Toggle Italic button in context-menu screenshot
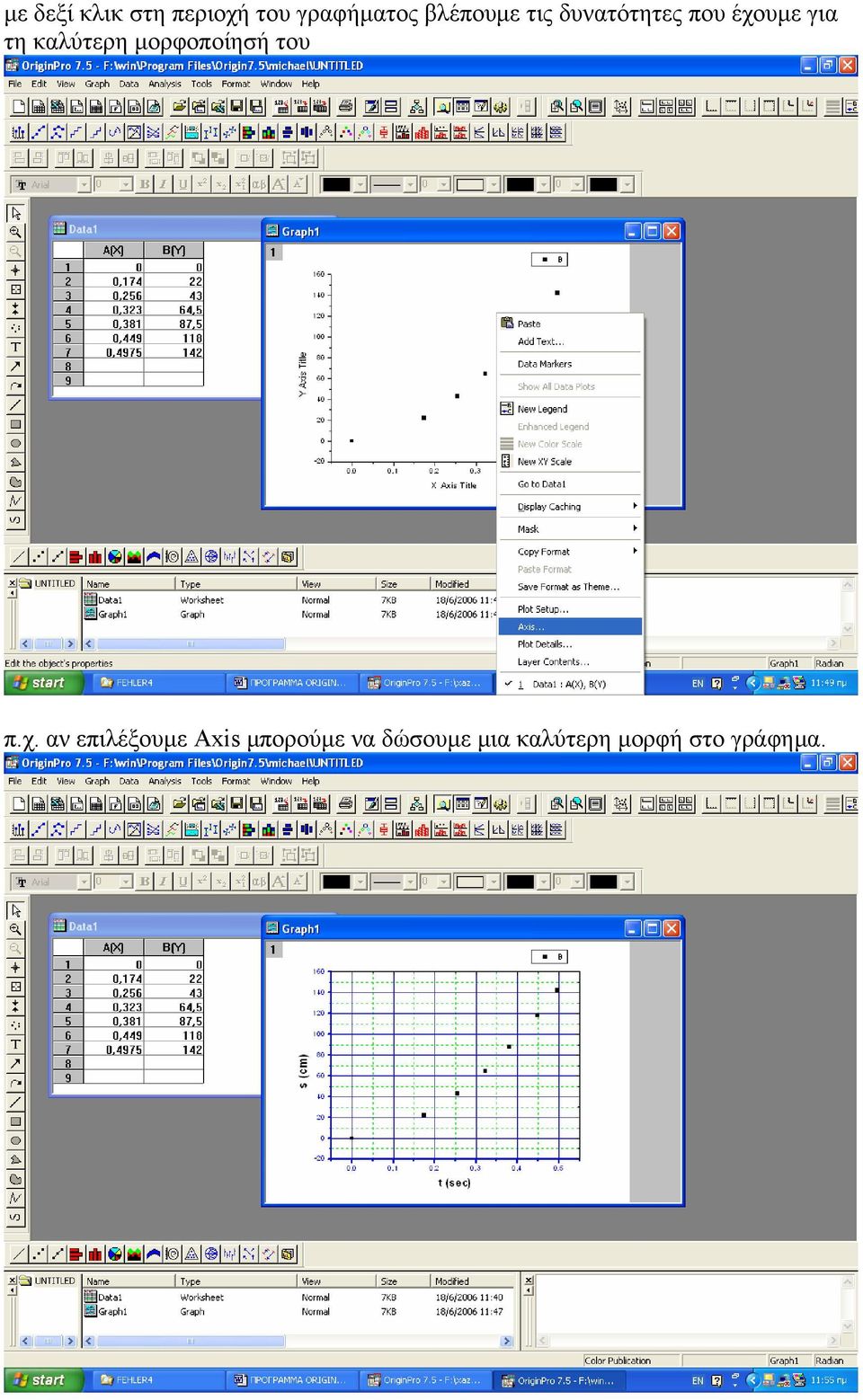Viewport: 863px width, 1400px height. tap(164, 184)
